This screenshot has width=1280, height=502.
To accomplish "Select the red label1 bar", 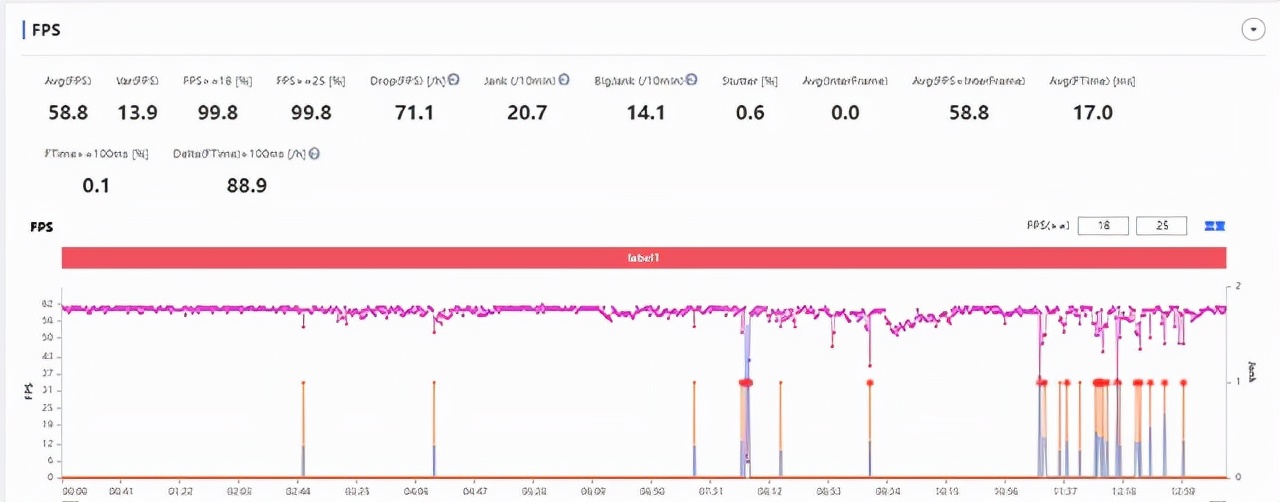I will (x=644, y=257).
